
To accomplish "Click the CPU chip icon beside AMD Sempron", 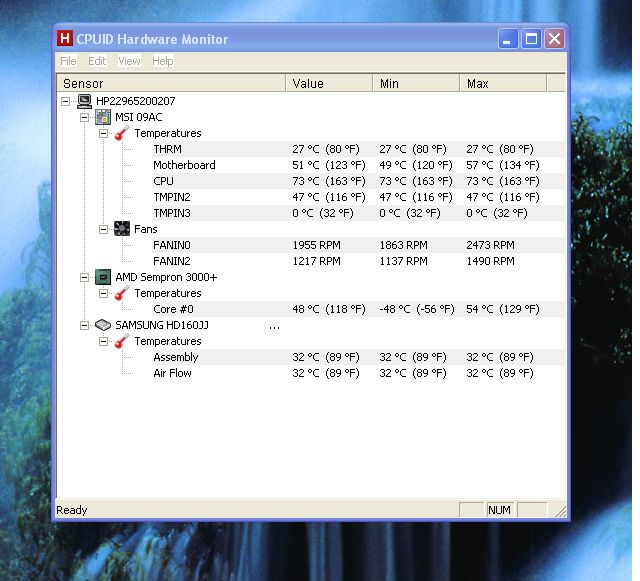I will pyautogui.click(x=103, y=277).
